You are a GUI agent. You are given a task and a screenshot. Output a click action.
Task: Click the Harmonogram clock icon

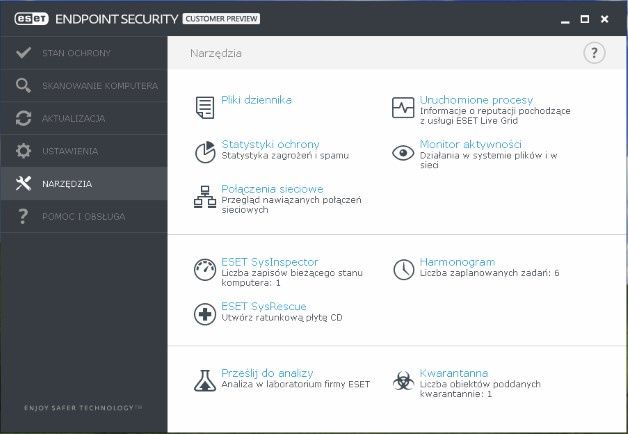pos(403,269)
